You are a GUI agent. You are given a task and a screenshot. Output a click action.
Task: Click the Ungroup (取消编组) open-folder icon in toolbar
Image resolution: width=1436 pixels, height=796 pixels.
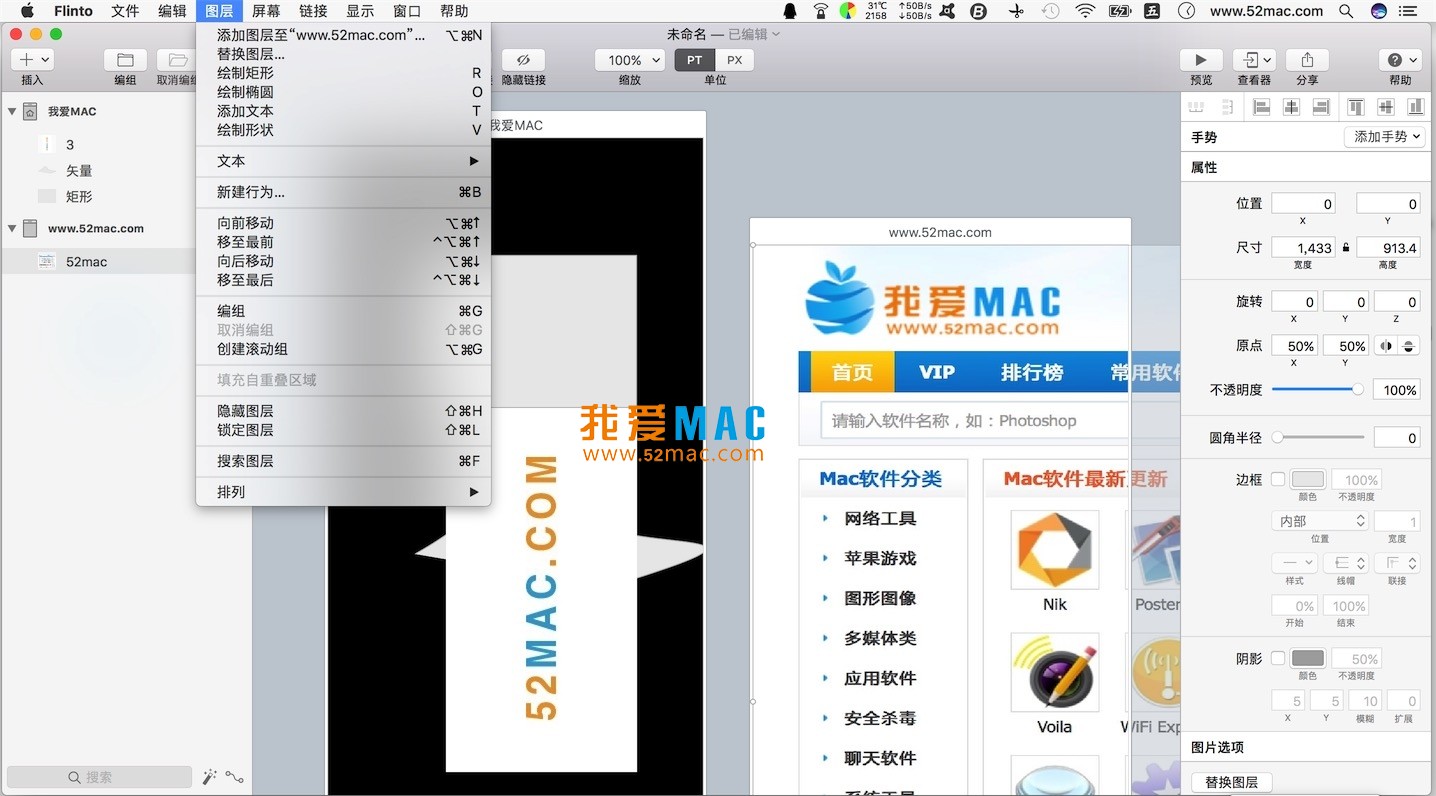pyautogui.click(x=177, y=60)
